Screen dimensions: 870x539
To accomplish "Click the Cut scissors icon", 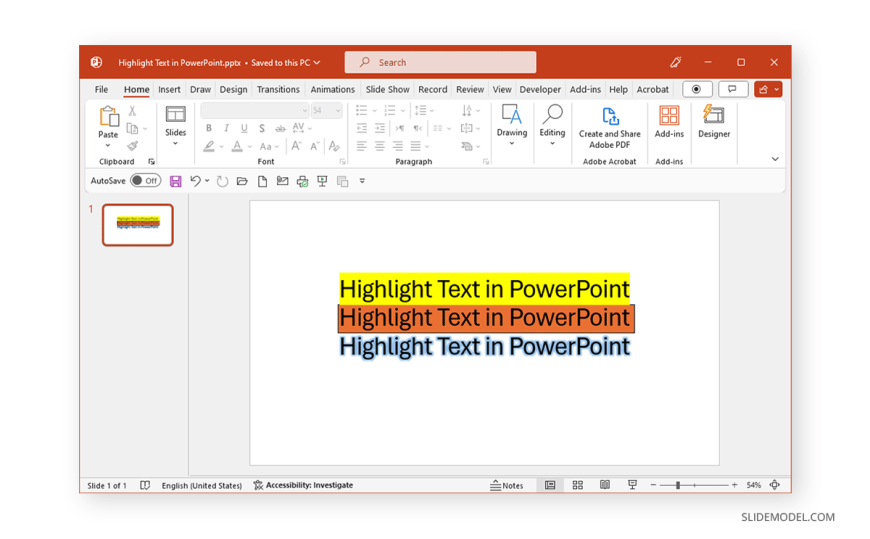I will tap(132, 111).
